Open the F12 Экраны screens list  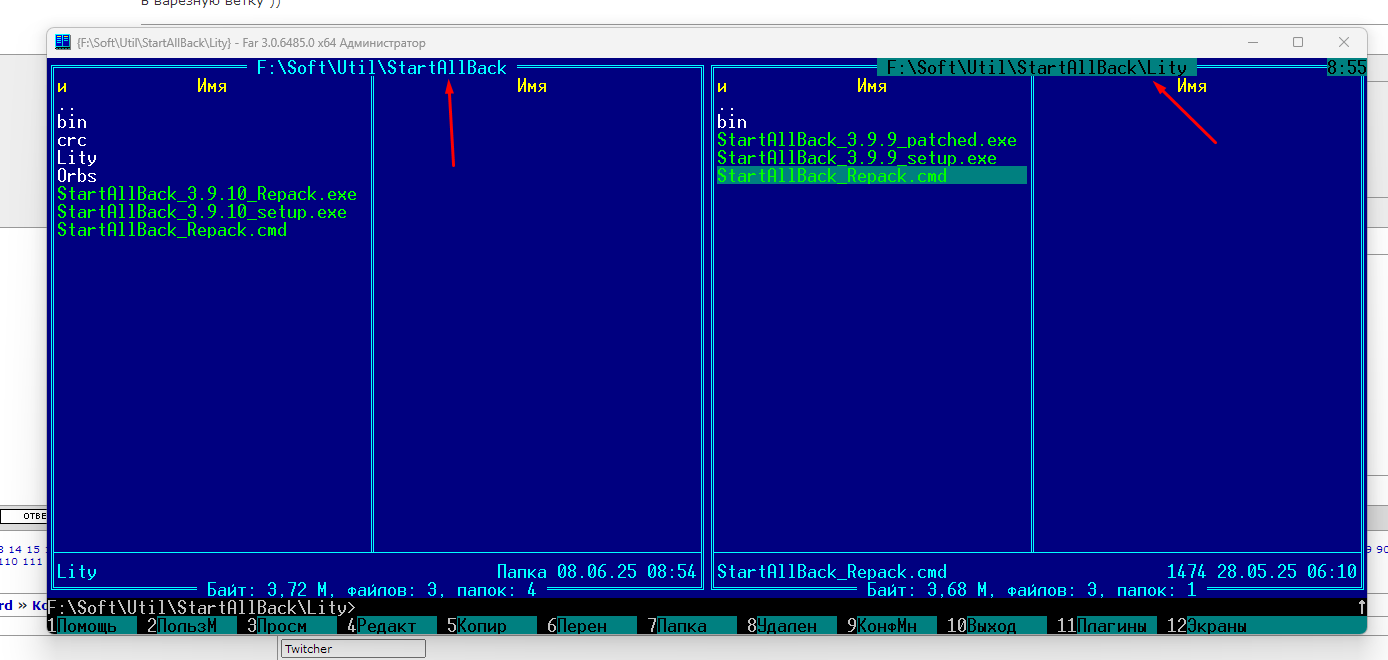pos(1207,626)
